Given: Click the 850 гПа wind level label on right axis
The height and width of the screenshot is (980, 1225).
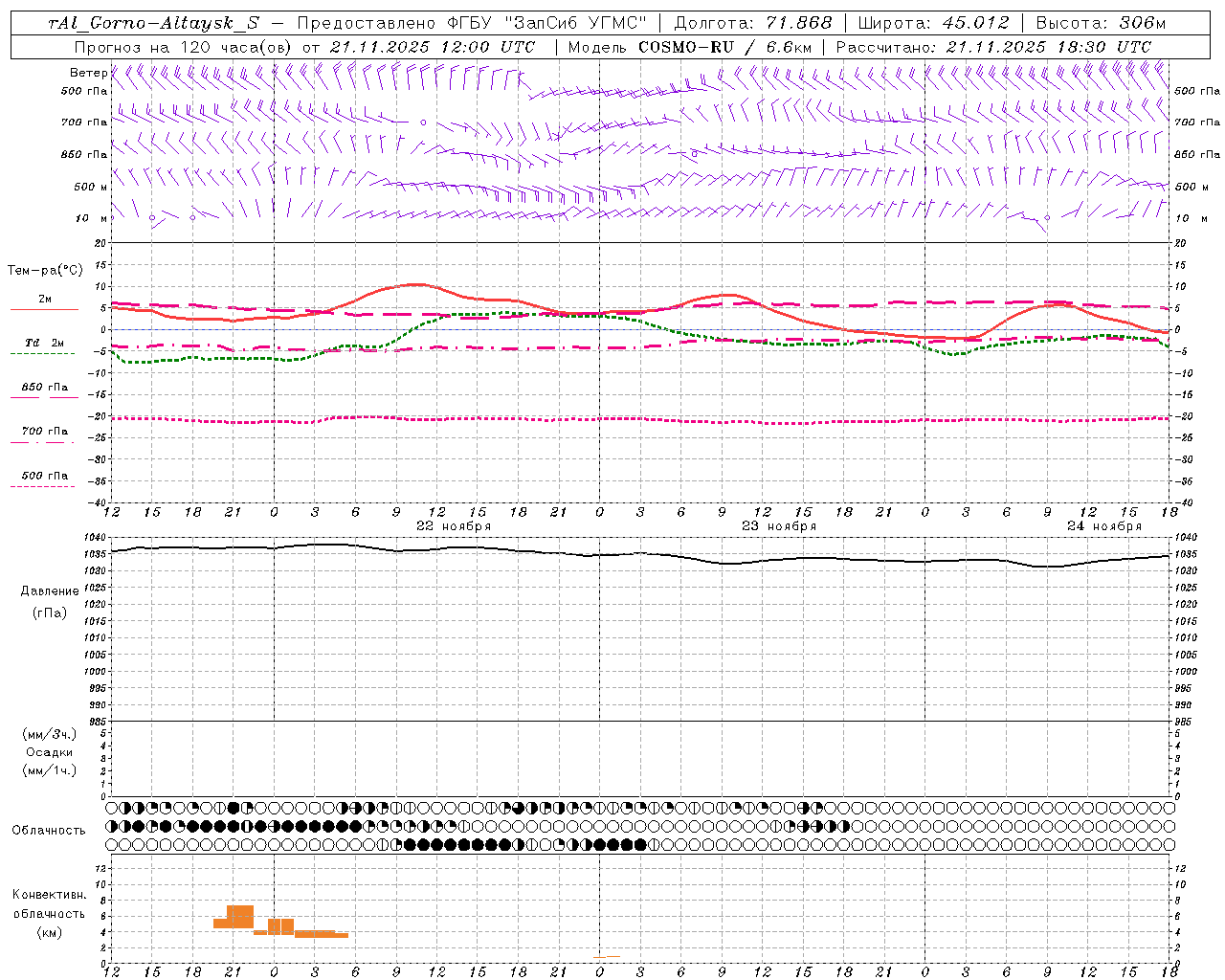Looking at the screenshot, I should [1197, 154].
